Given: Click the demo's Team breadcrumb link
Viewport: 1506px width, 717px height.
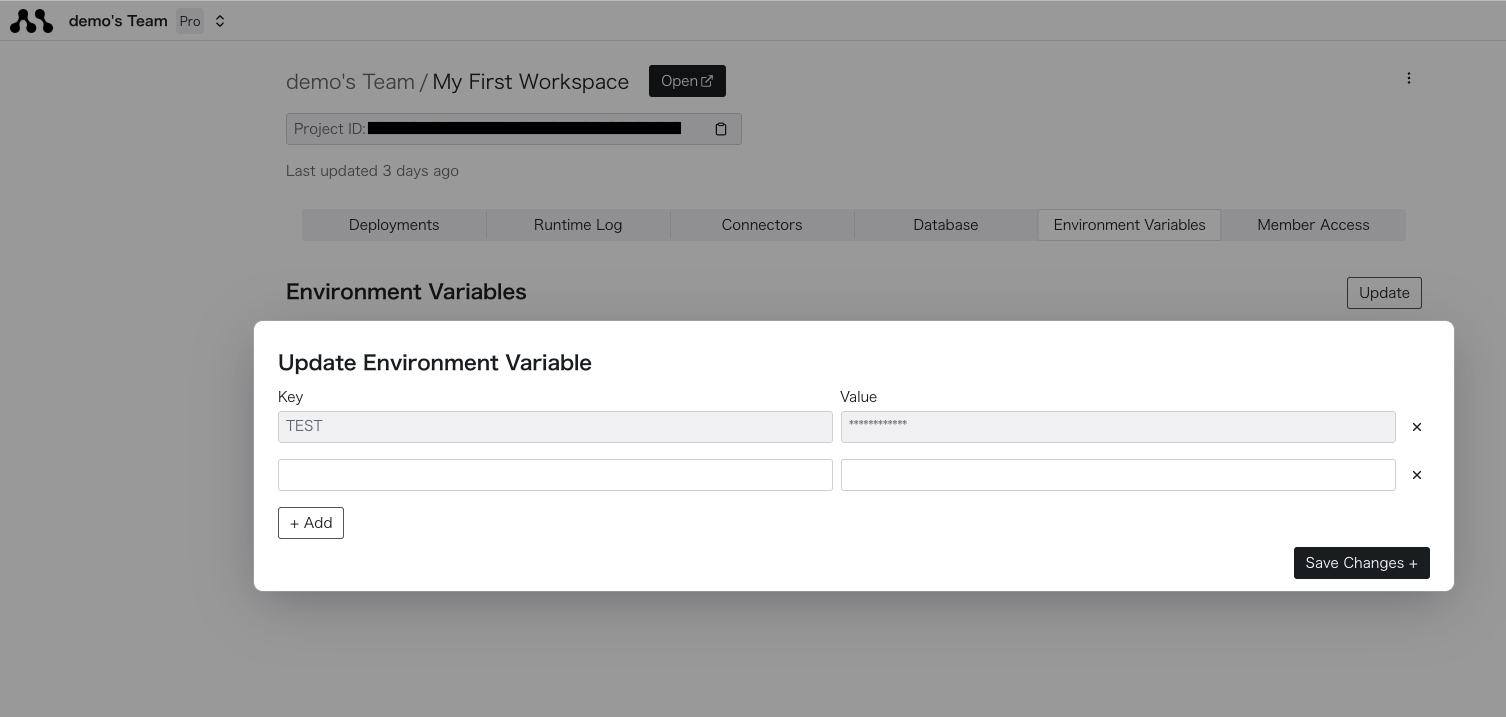Looking at the screenshot, I should (x=350, y=82).
